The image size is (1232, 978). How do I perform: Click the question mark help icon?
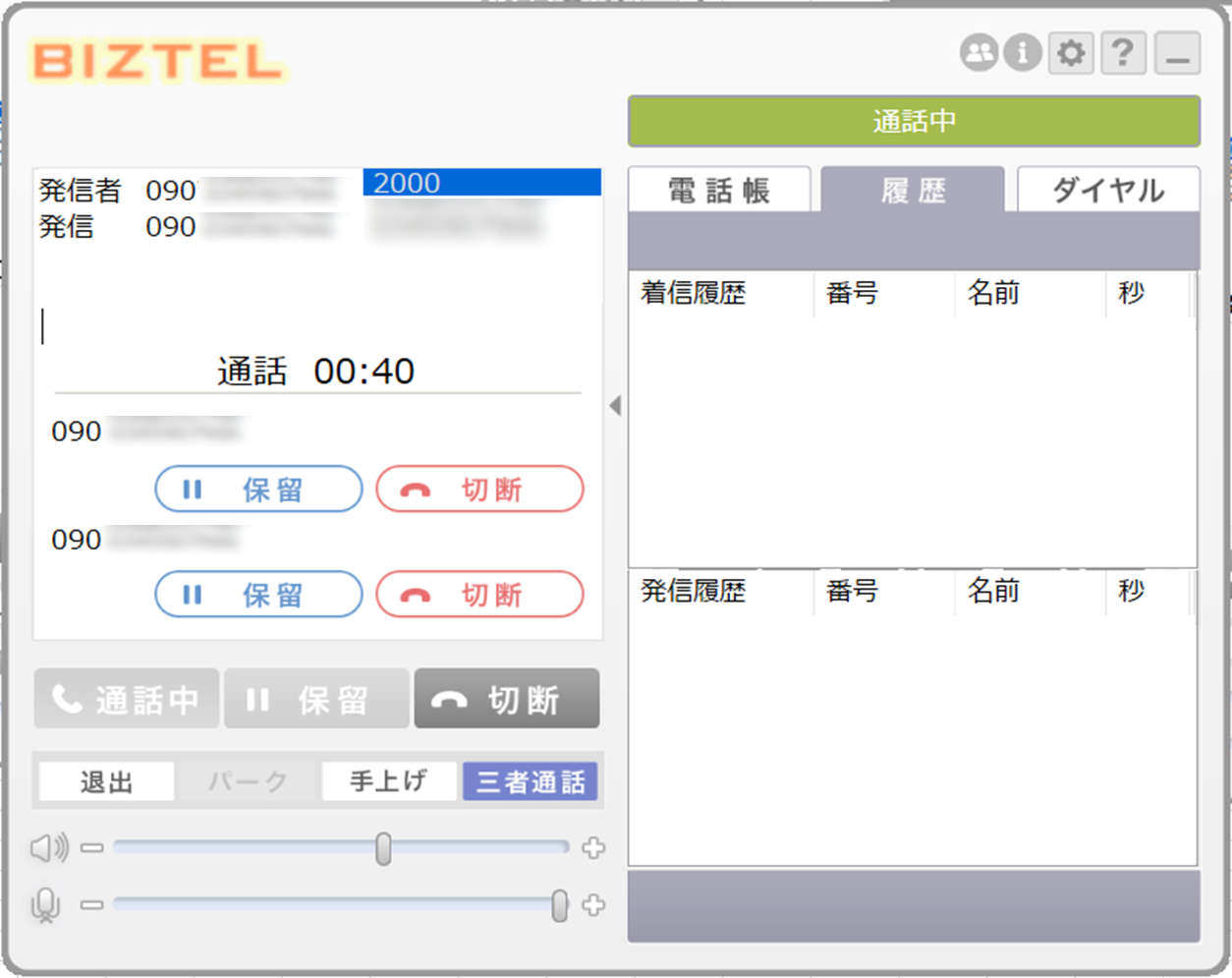(1123, 52)
